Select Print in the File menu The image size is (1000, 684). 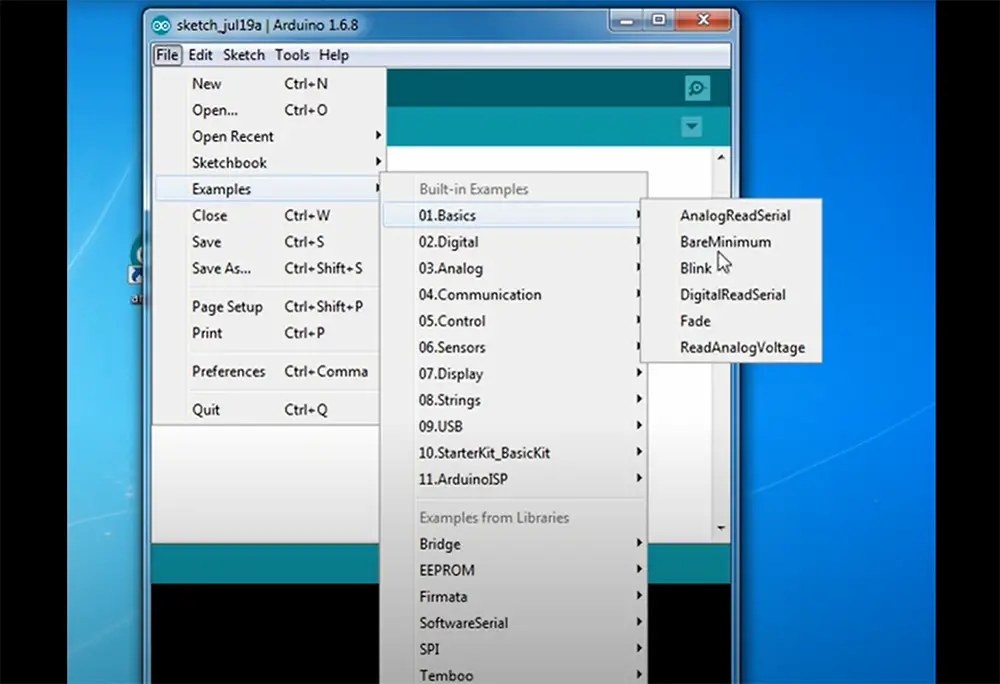(x=268, y=333)
